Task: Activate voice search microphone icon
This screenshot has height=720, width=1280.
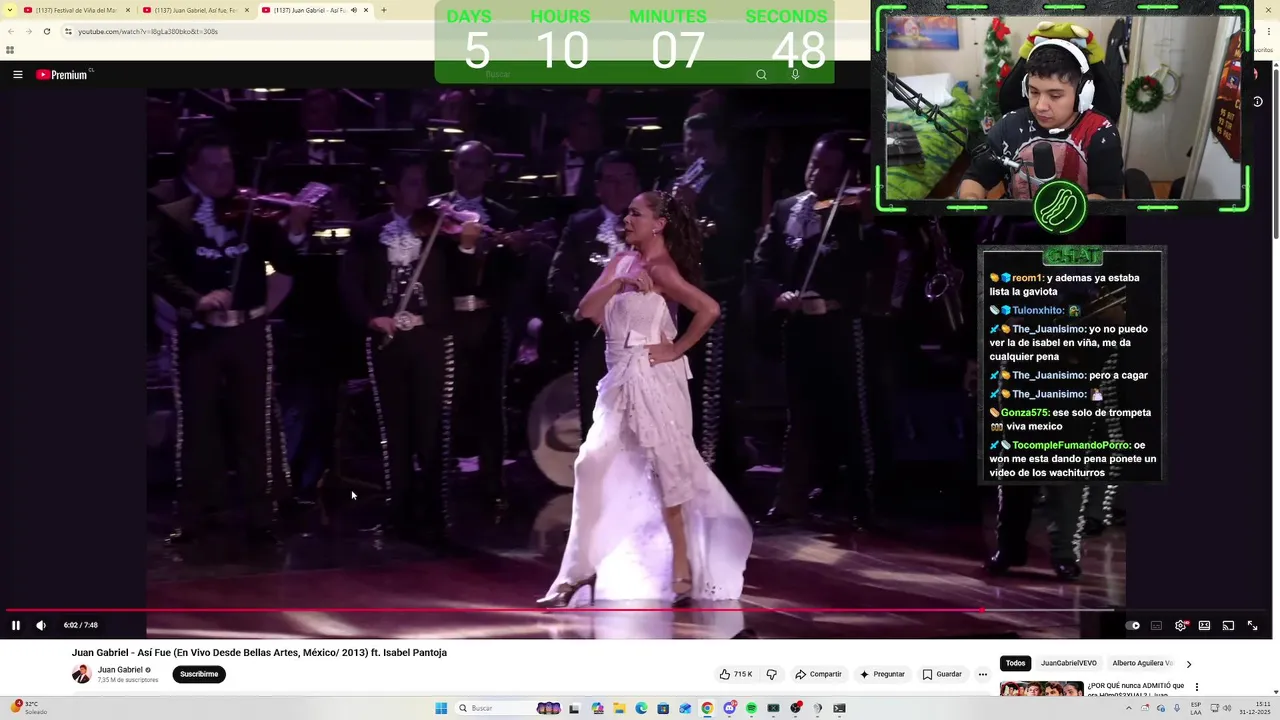Action: coord(795,74)
